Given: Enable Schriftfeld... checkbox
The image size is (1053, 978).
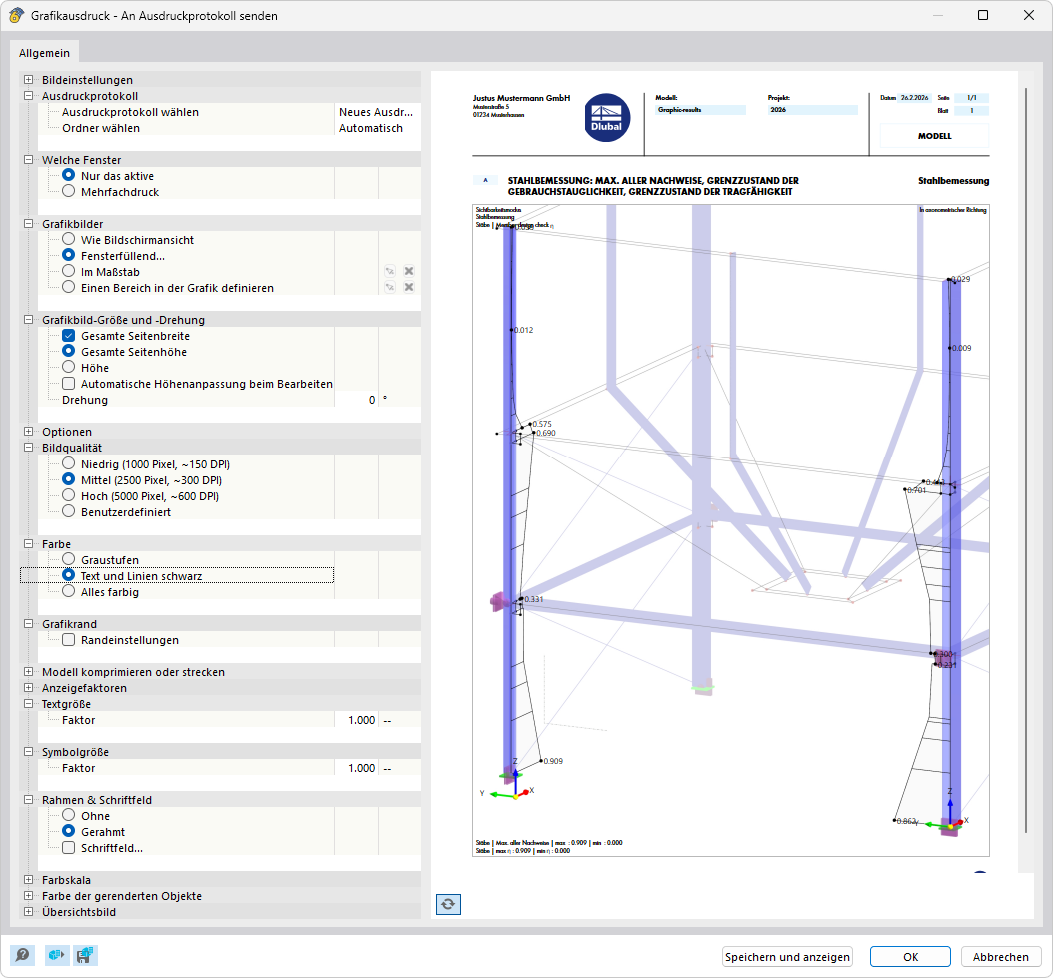Looking at the screenshot, I should (68, 848).
